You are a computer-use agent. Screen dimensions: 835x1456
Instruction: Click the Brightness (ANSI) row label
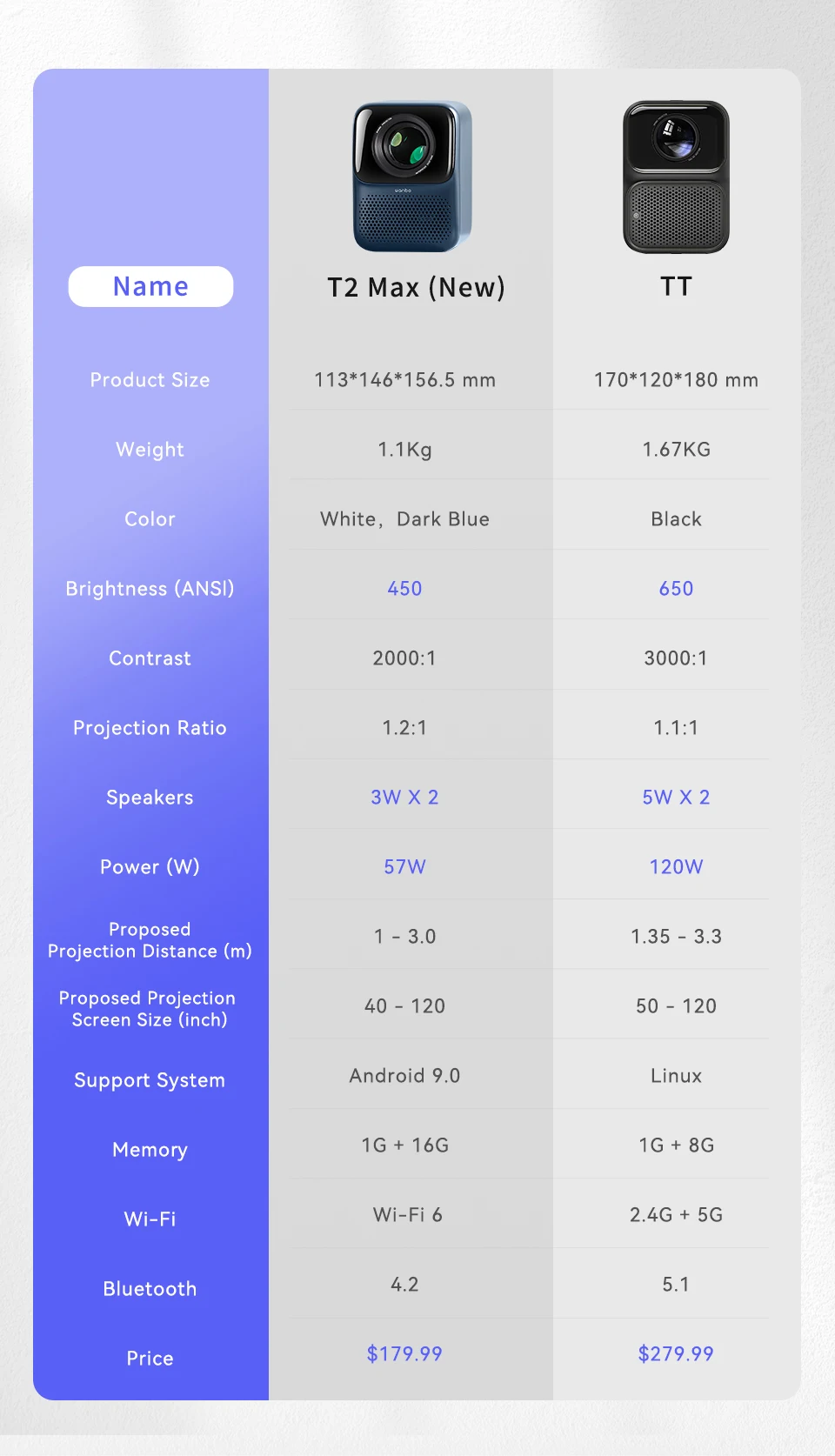click(150, 589)
